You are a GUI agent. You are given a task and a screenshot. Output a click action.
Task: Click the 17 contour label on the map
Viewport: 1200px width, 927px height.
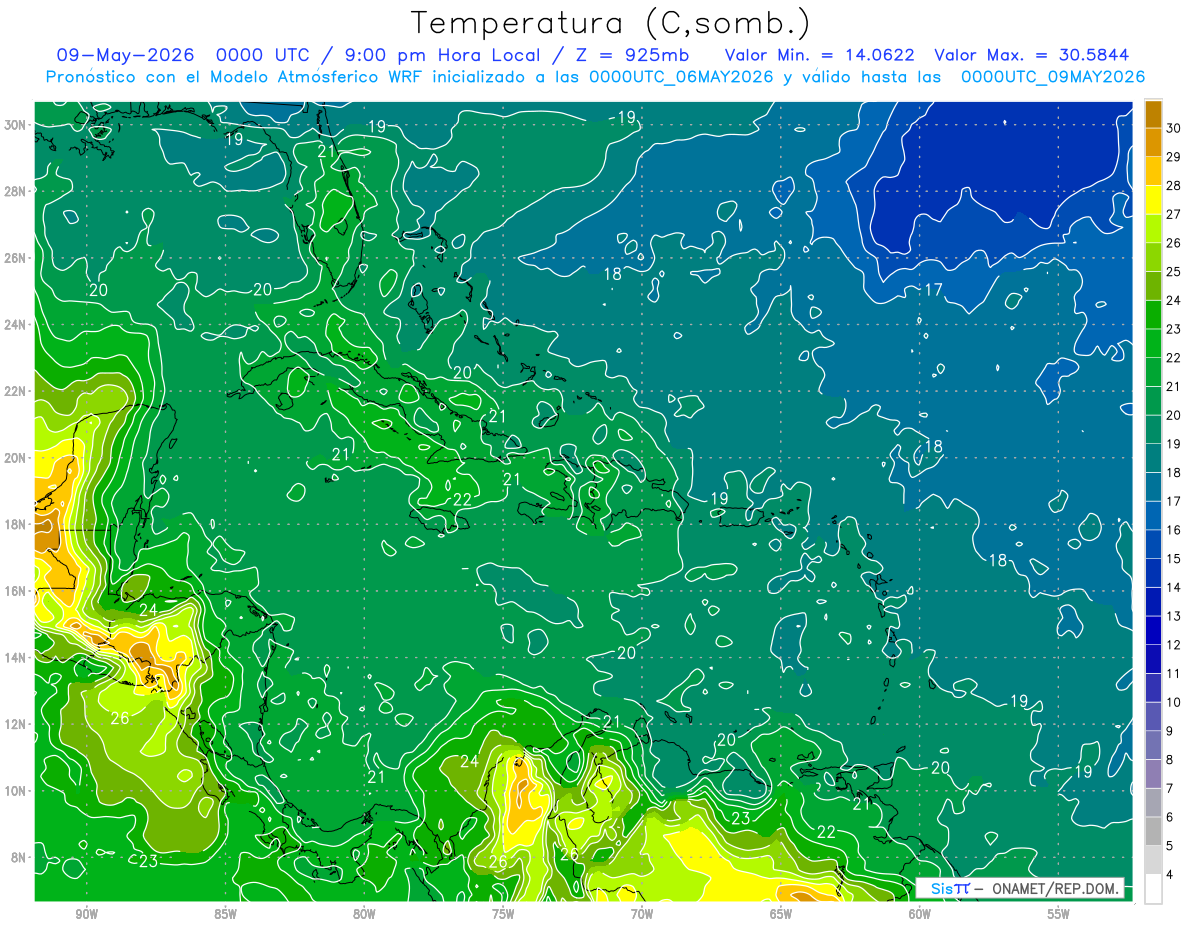click(933, 290)
